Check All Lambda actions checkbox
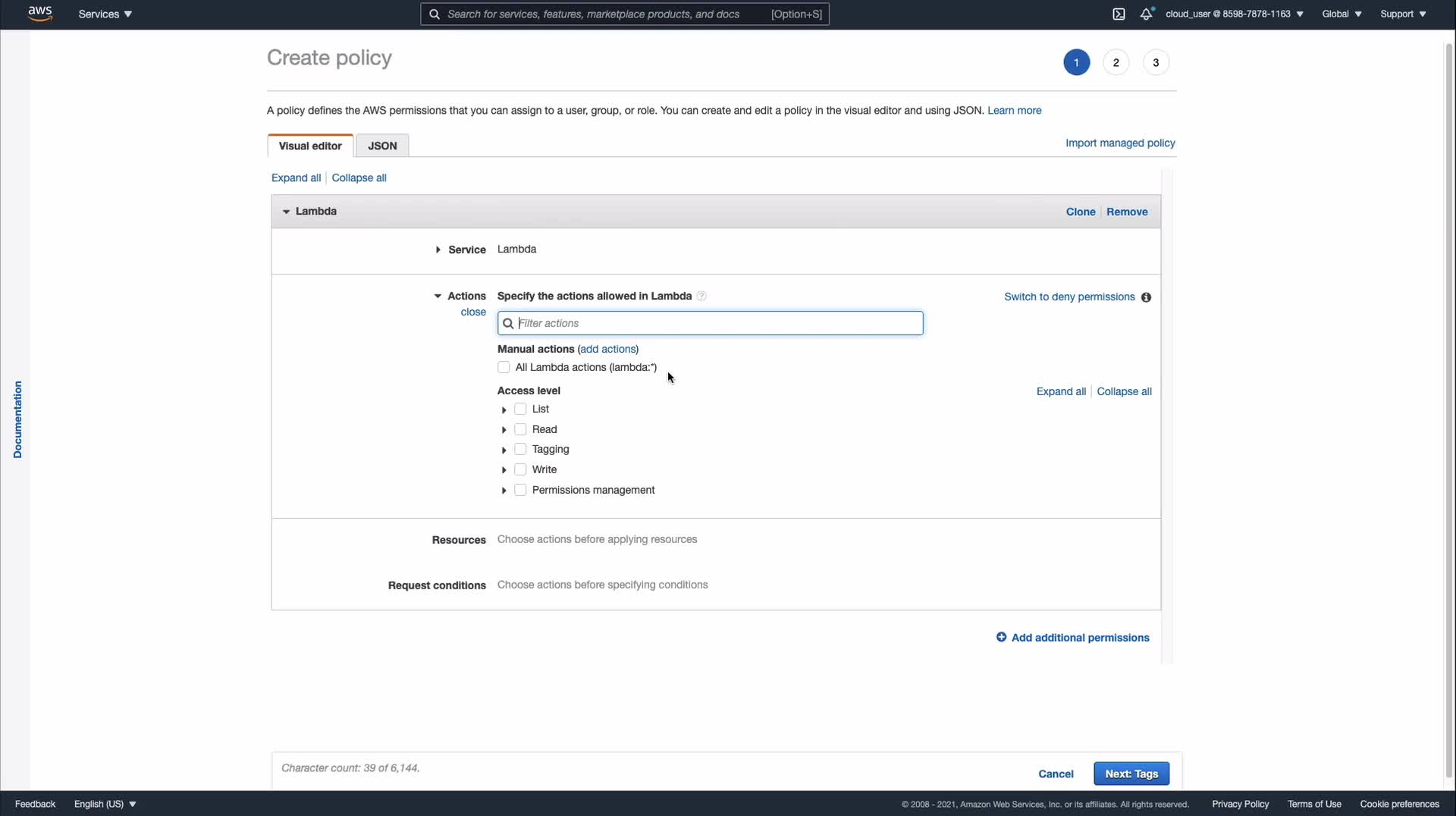Screen dimensions: 1456x816 [x=504, y=367]
